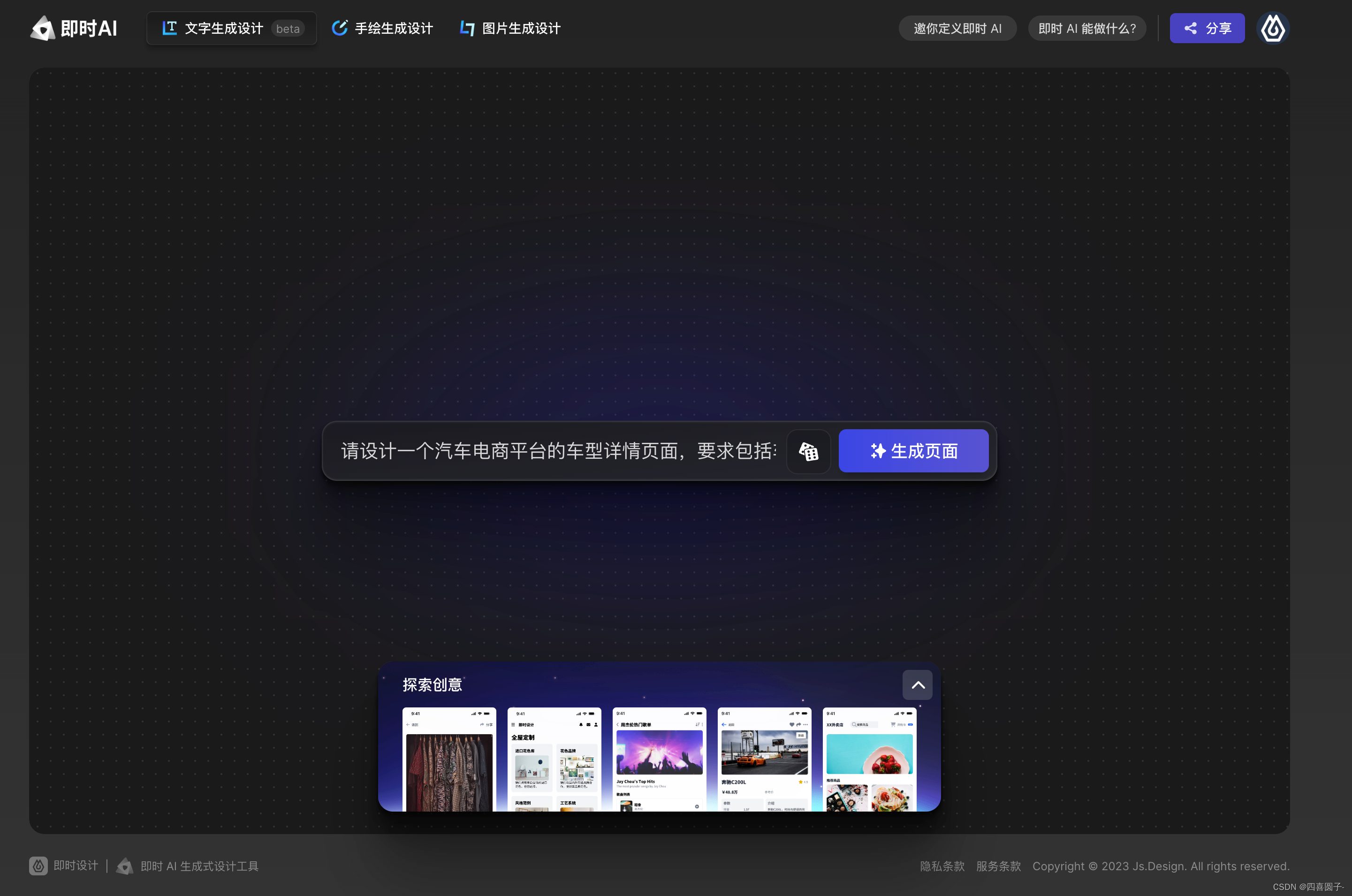Screen dimensions: 1352x896
Task: Select the Jay Chou music playlist thumbnail
Action: pos(659,759)
